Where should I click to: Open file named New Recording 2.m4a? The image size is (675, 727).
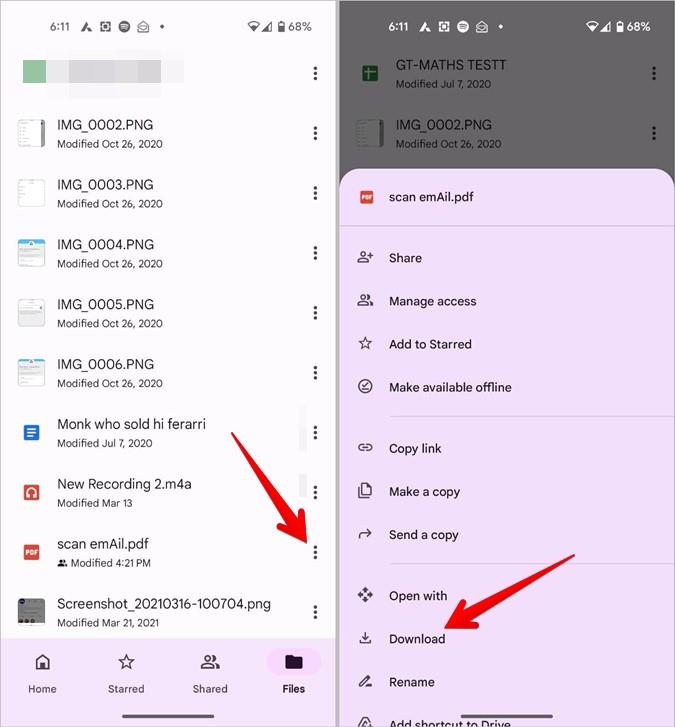pos(124,484)
